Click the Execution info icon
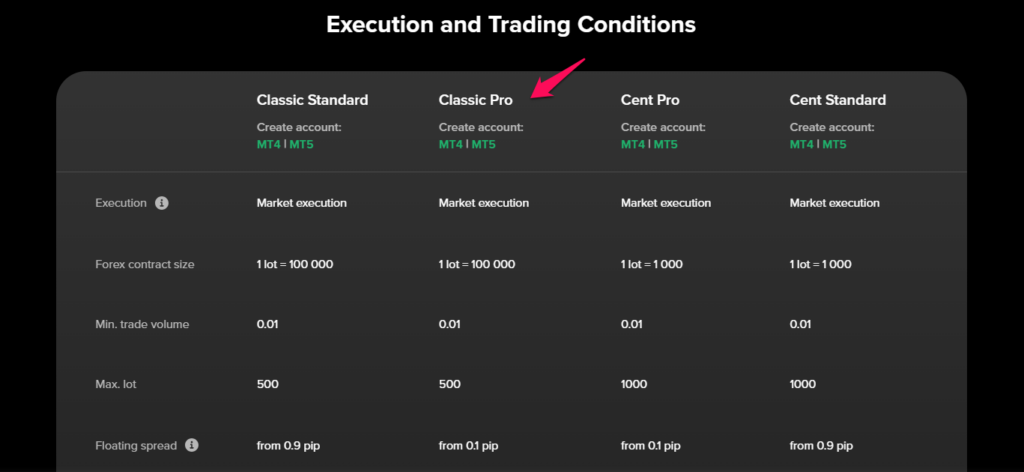 (x=162, y=203)
